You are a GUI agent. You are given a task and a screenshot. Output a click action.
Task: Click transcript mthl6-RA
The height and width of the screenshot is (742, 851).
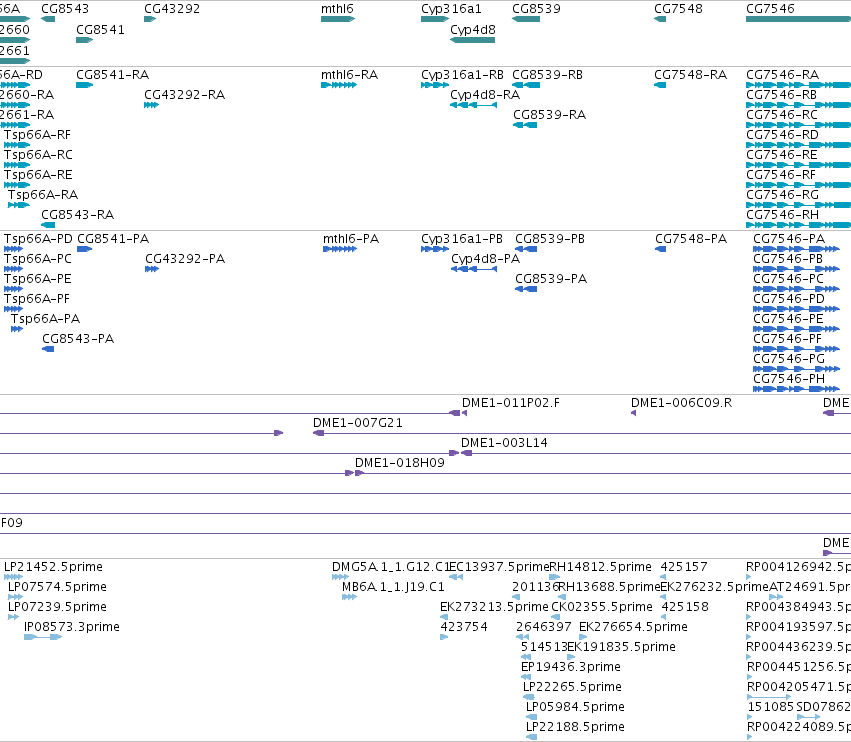coord(350,75)
